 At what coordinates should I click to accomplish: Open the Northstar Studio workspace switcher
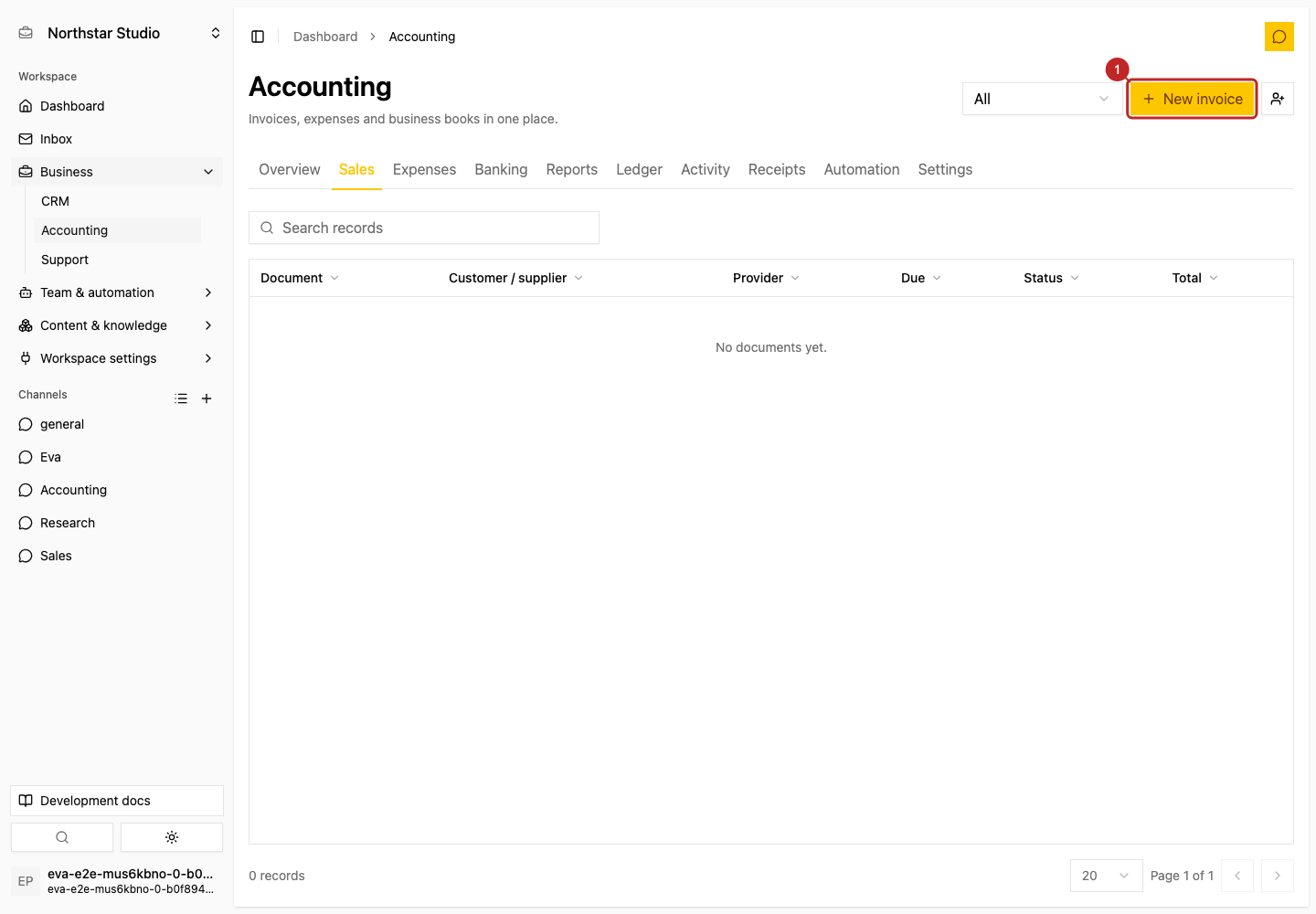point(117,33)
